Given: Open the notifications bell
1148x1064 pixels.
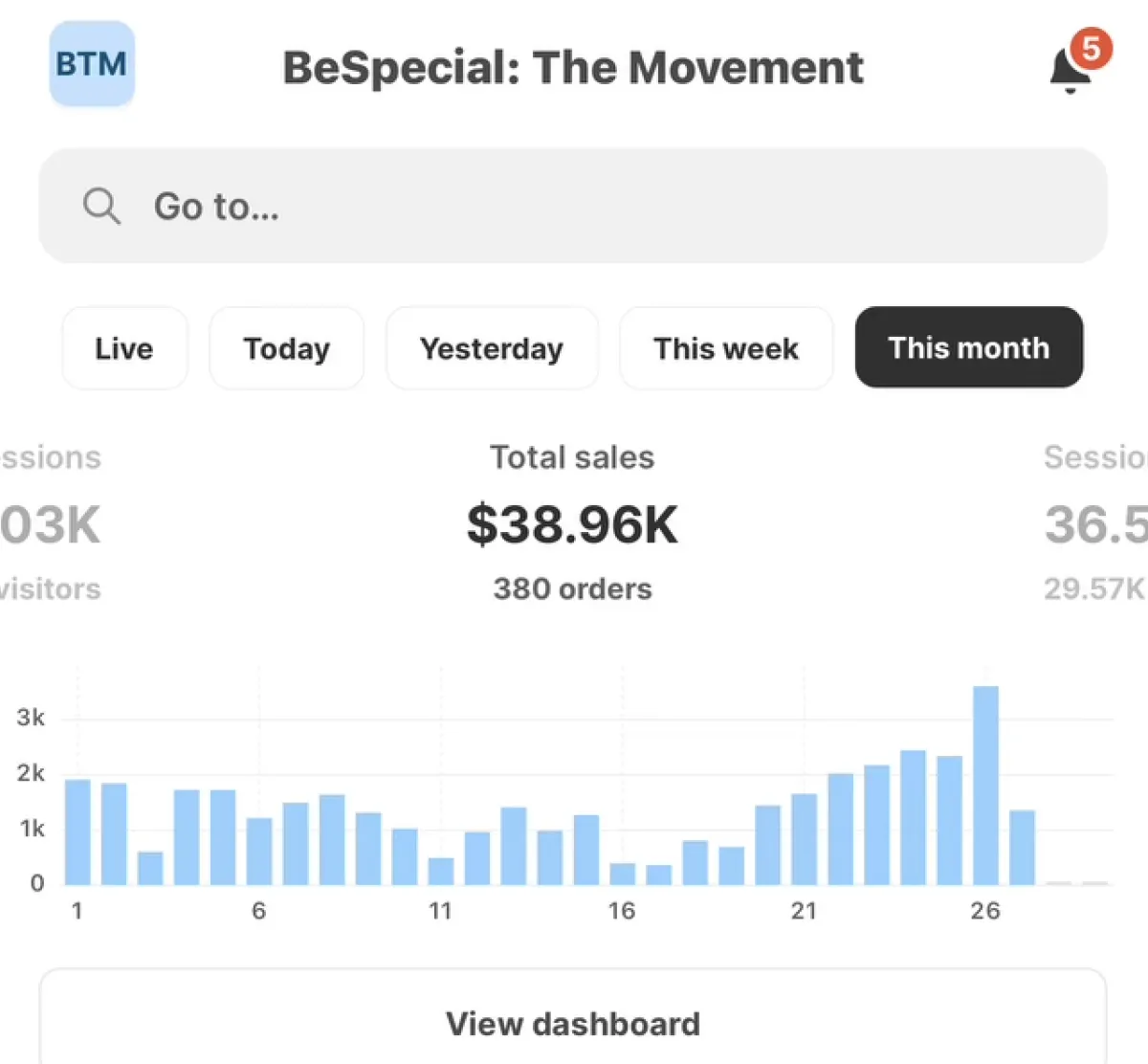Looking at the screenshot, I should [x=1070, y=72].
